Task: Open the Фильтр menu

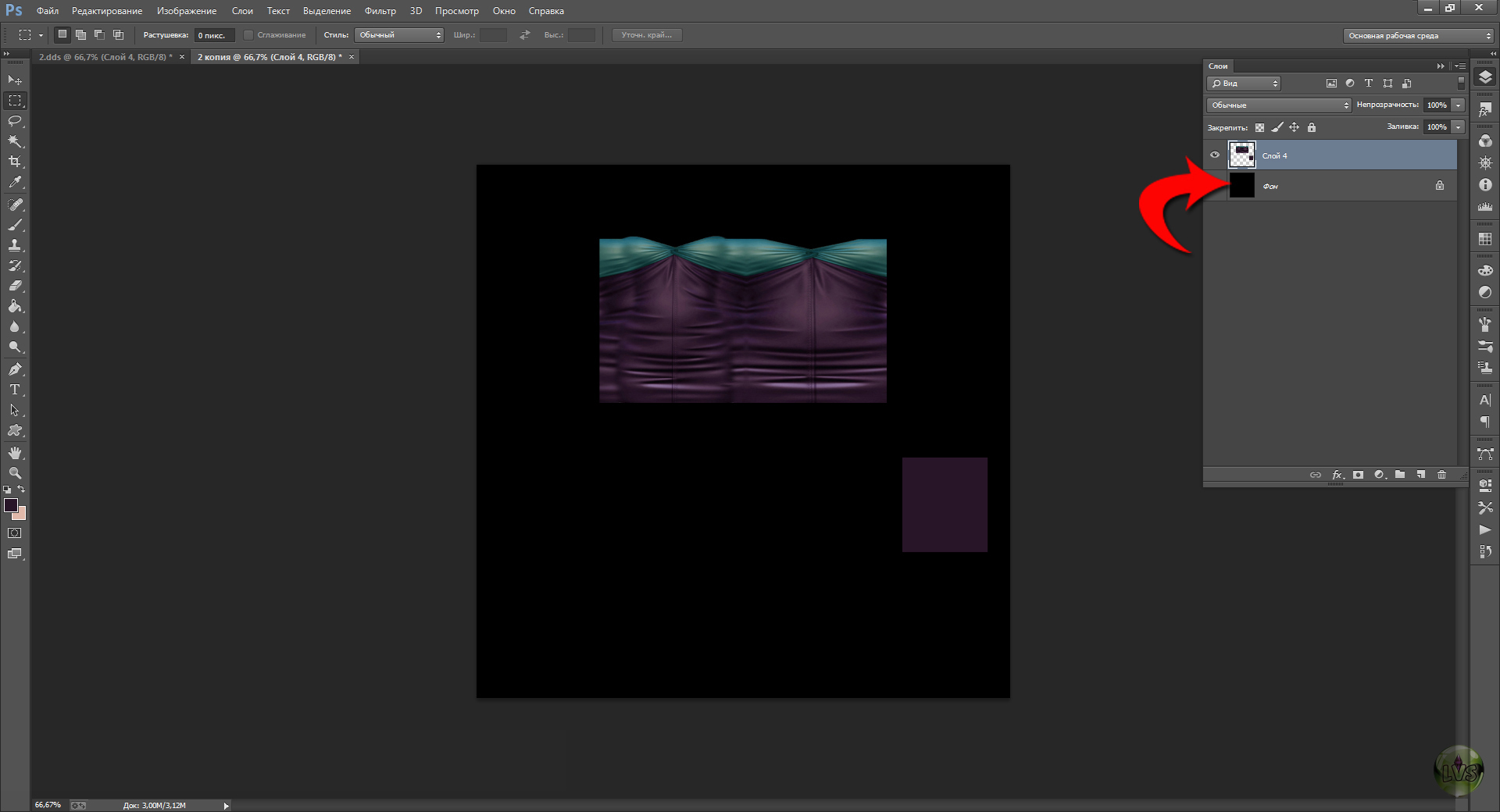Action: (380, 11)
